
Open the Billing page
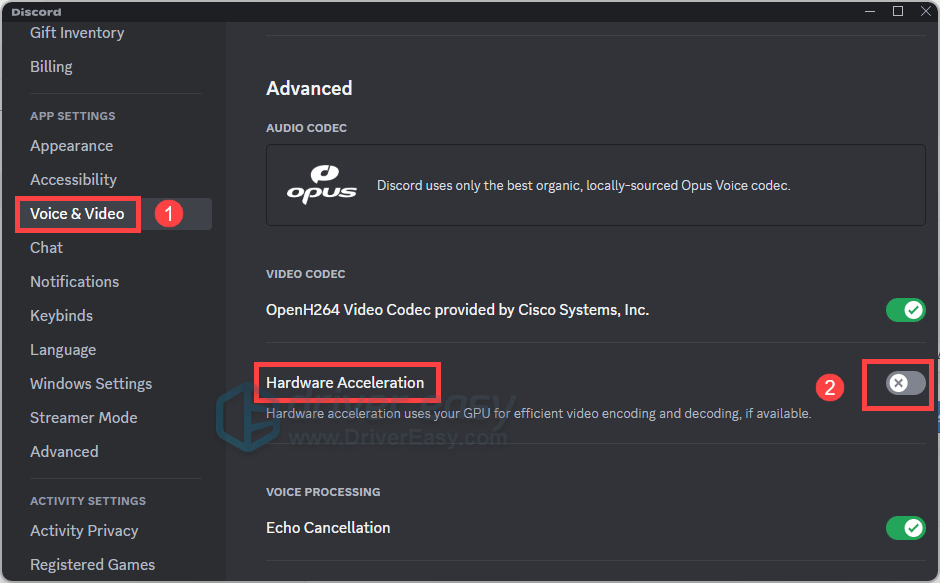point(51,67)
